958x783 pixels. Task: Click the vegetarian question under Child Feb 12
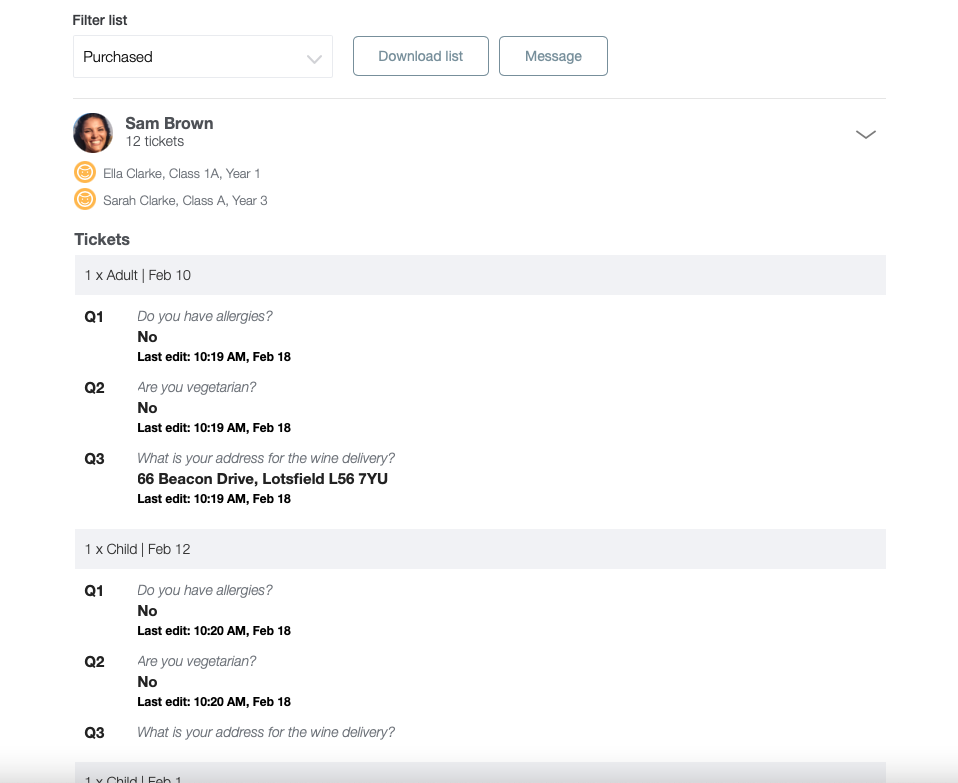click(x=197, y=661)
